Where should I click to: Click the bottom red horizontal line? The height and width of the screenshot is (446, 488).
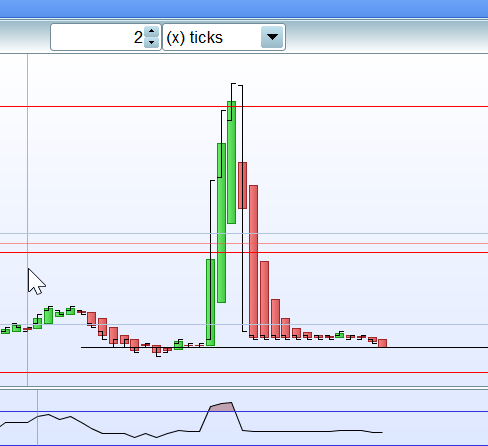pyautogui.click(x=244, y=372)
